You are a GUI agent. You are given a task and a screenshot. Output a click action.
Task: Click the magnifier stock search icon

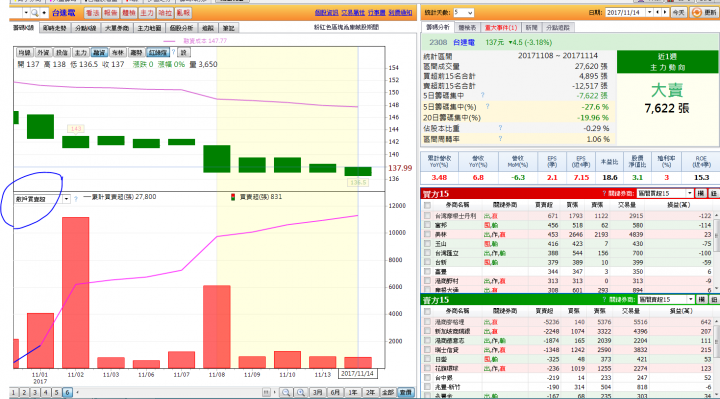coord(34,13)
